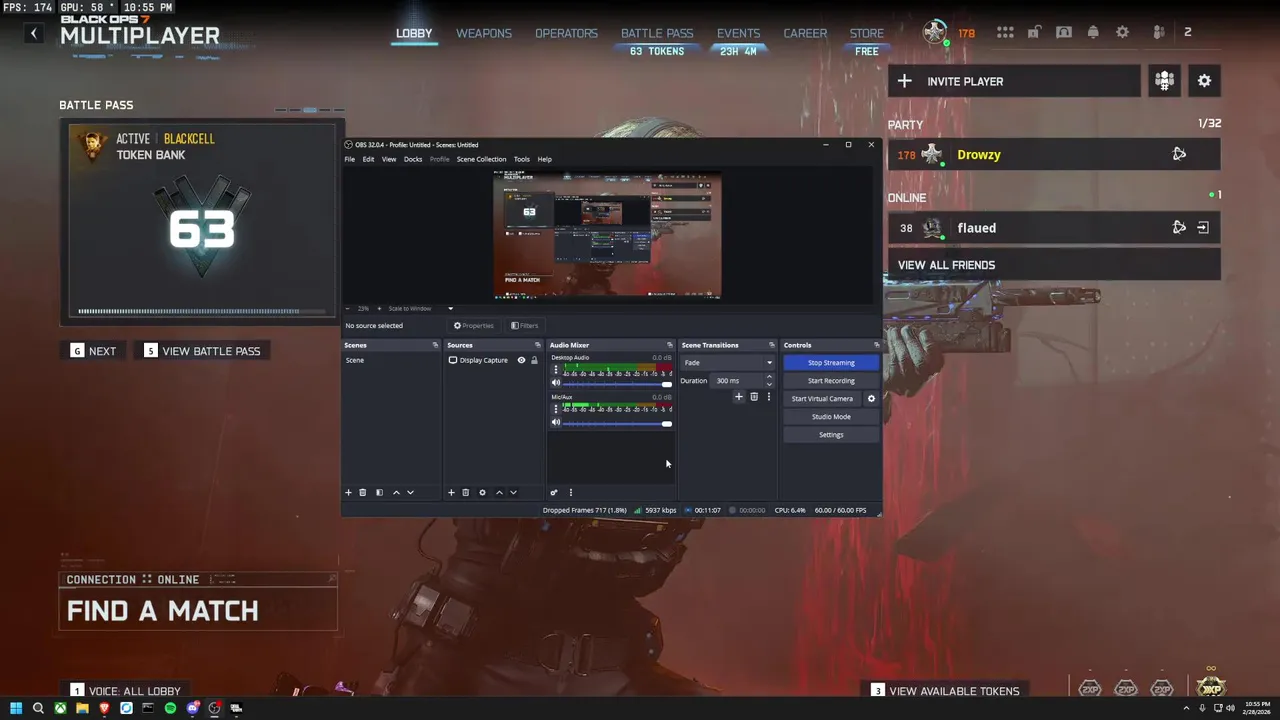Open the game notifications bell icon
This screenshot has width=1280, height=720.
pyautogui.click(x=1093, y=32)
